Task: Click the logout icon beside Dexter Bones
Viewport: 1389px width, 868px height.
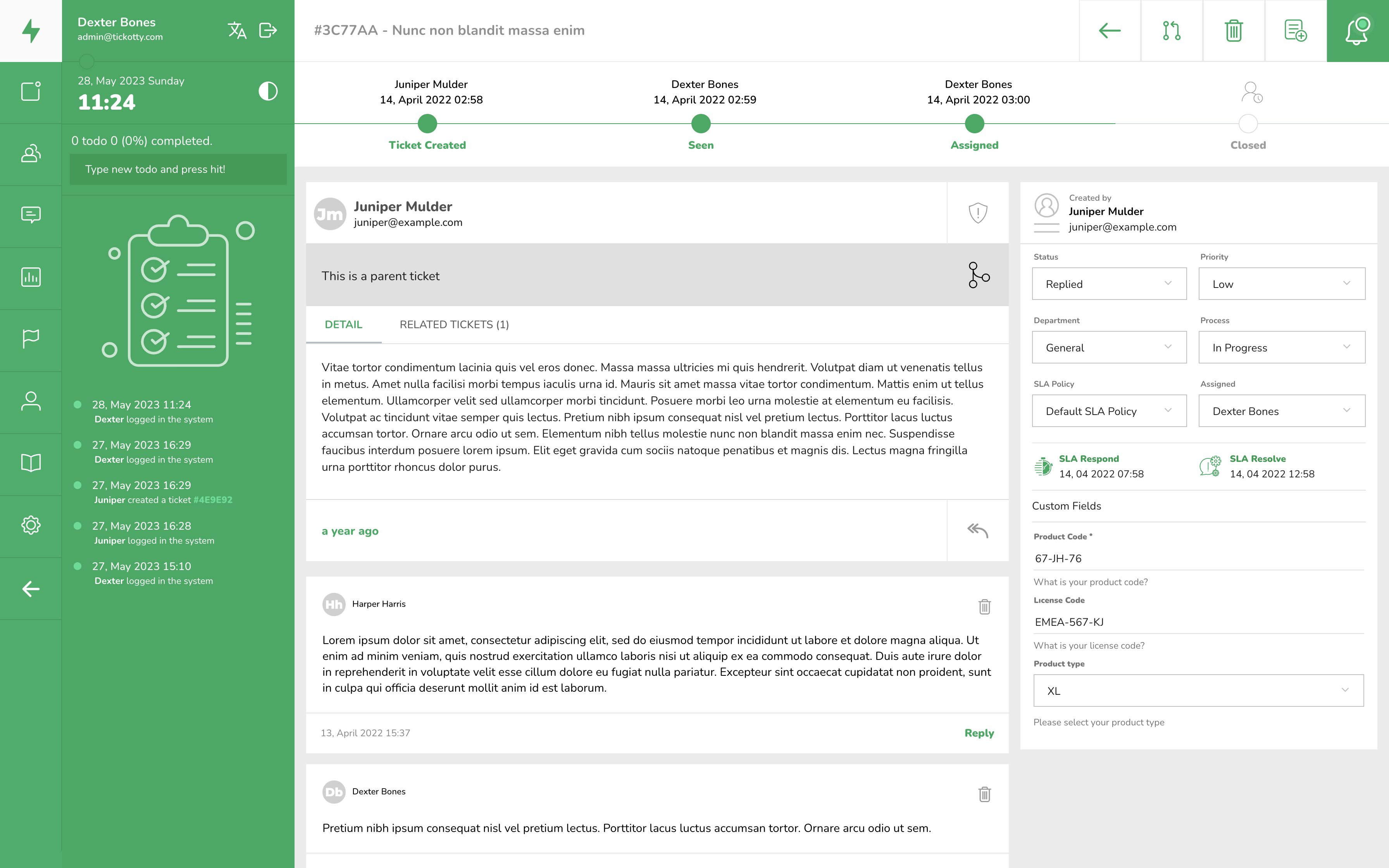Action: (268, 30)
